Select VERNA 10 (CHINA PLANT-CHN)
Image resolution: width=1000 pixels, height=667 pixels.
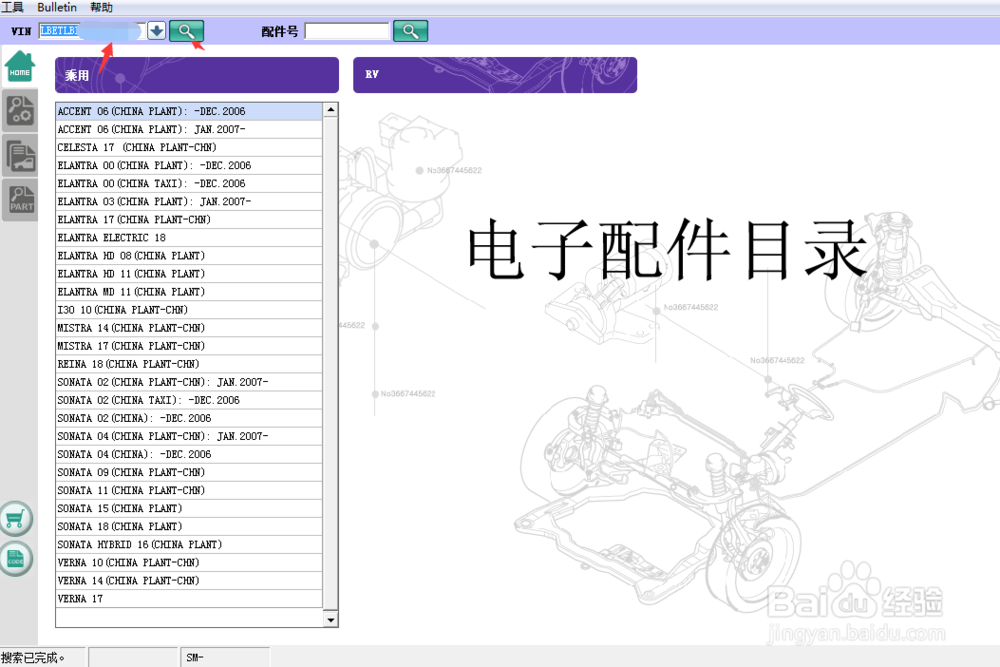tap(189, 563)
